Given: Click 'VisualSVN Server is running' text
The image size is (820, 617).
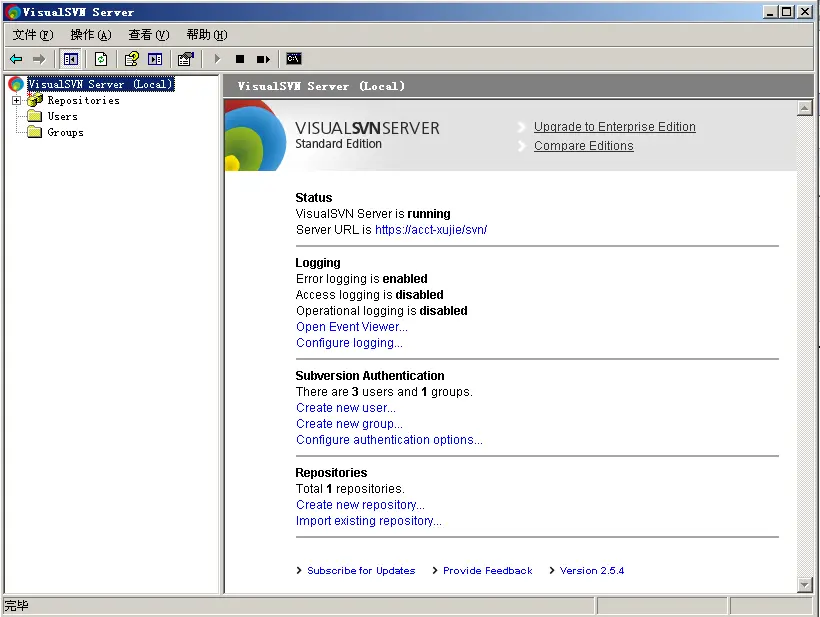Looking at the screenshot, I should [x=373, y=214].
